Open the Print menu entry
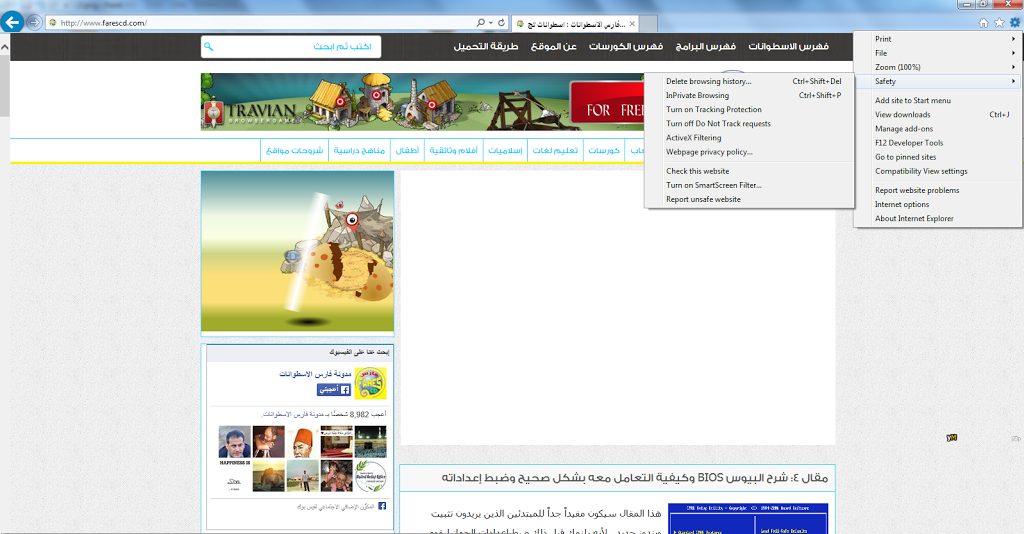1024x534 pixels. pyautogui.click(x=937, y=39)
